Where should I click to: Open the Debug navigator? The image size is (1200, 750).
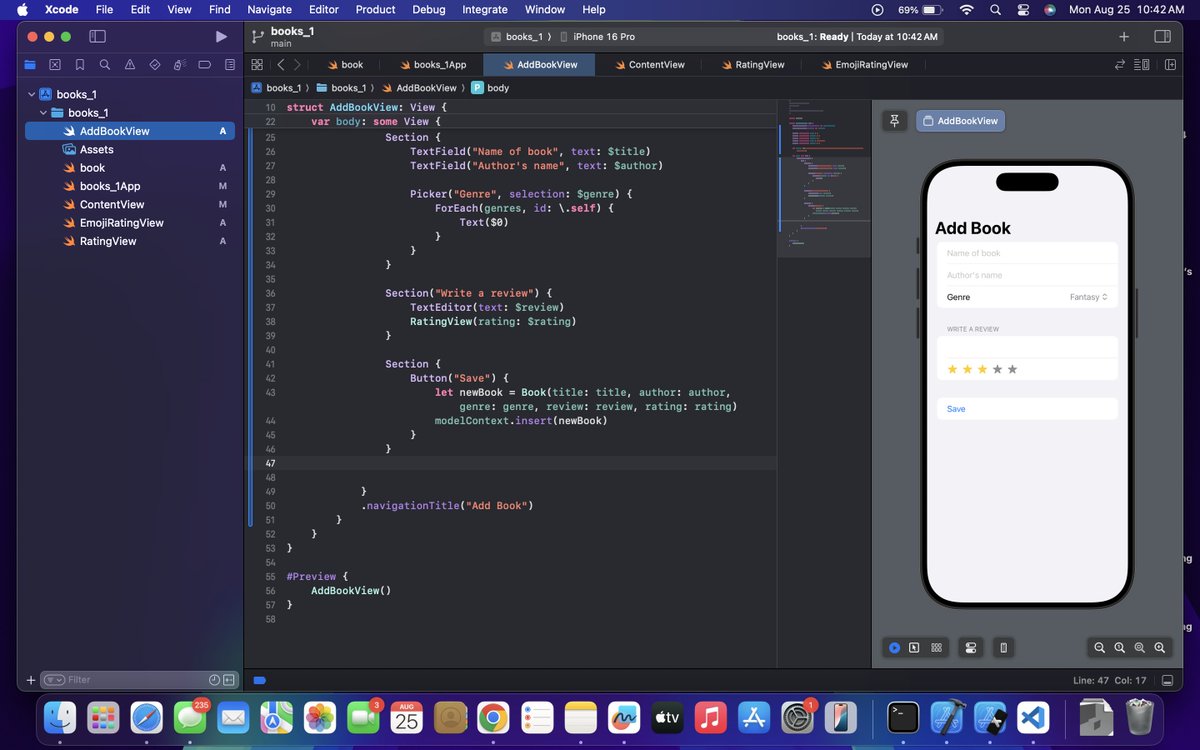click(180, 64)
